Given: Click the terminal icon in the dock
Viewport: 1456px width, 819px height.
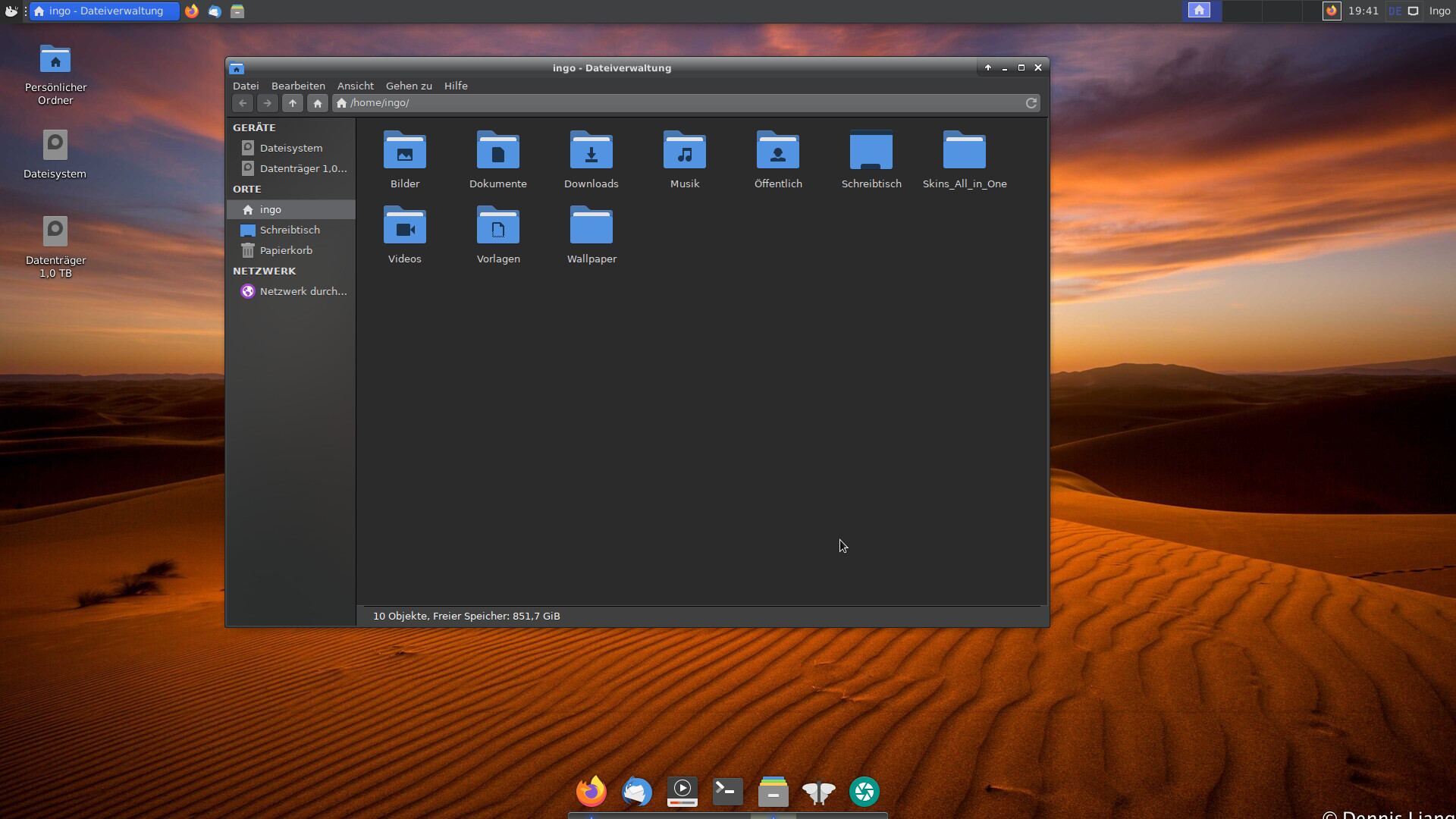Looking at the screenshot, I should click(x=727, y=791).
